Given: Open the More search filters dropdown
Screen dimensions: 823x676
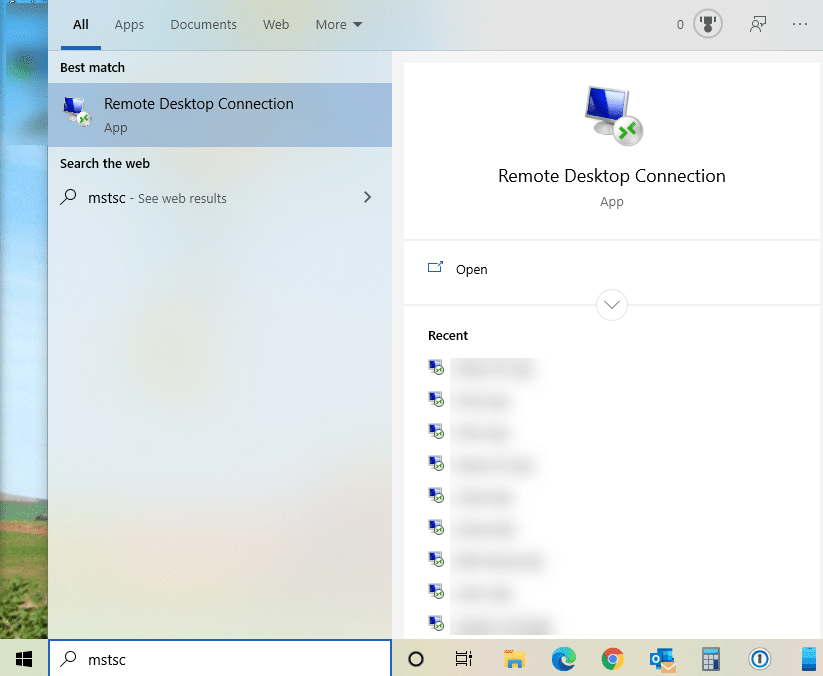Looking at the screenshot, I should tap(338, 24).
